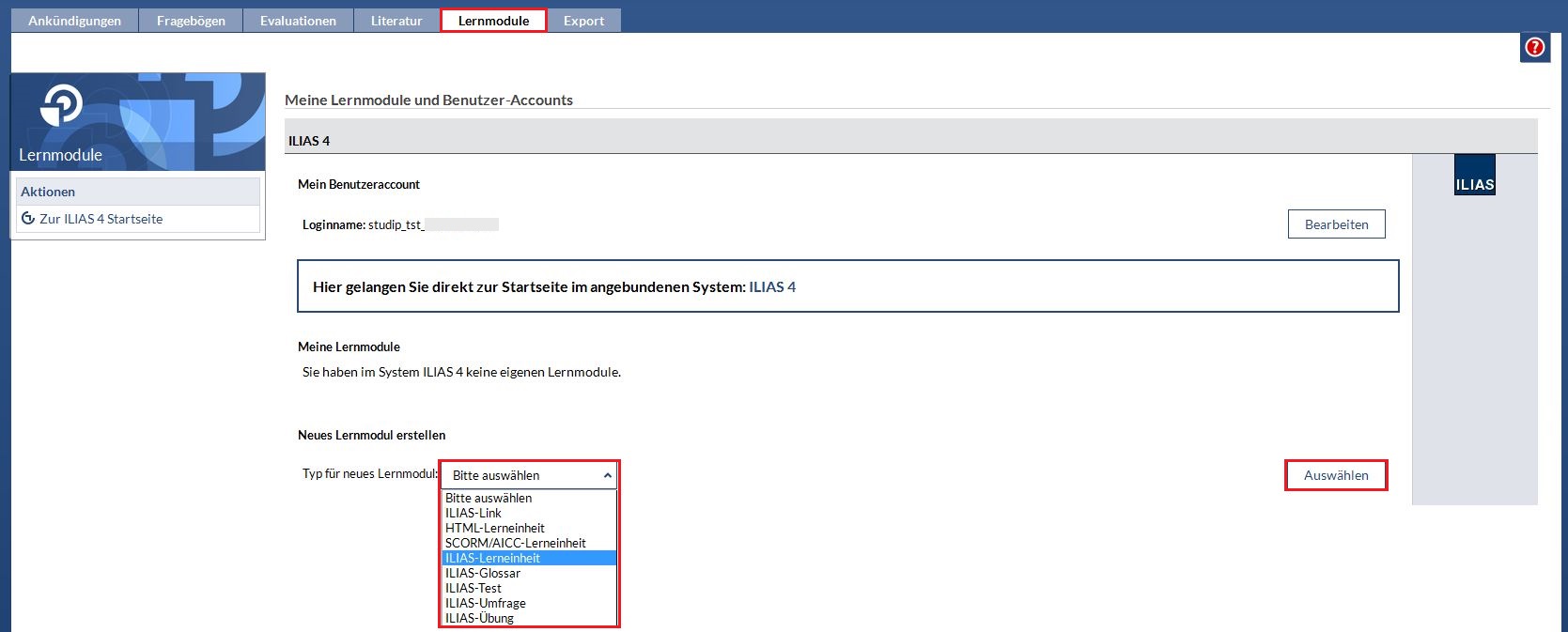Select the Lernmodule tab

[493, 21]
